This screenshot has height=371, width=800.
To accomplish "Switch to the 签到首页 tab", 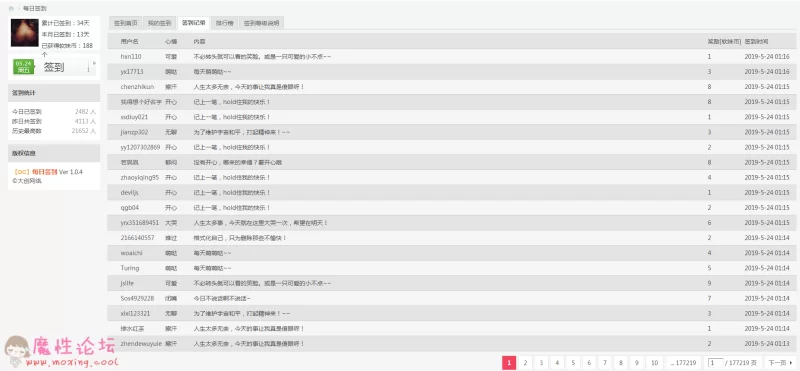I will pos(126,23).
